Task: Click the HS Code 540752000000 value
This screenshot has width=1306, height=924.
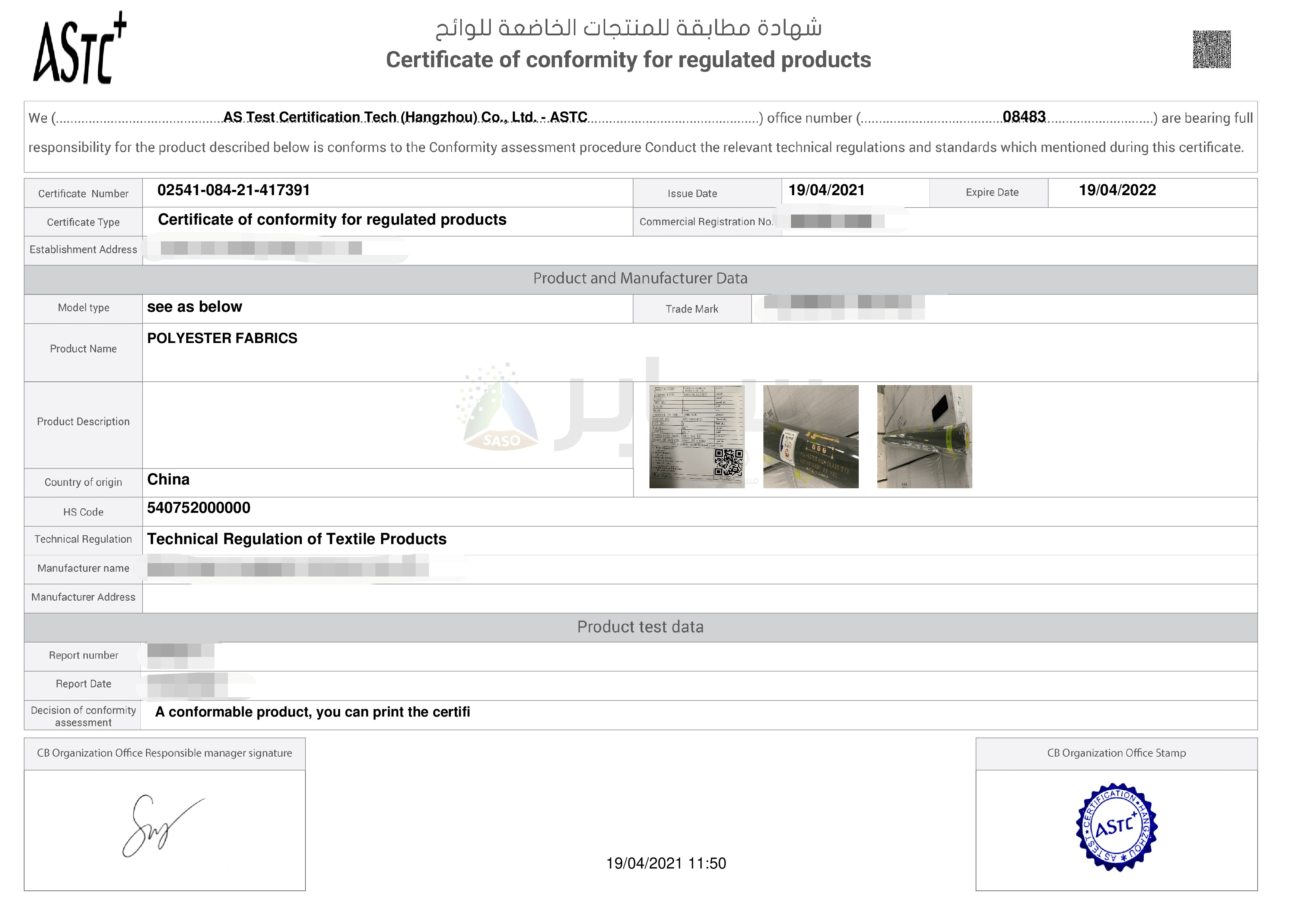Action: pos(198,508)
